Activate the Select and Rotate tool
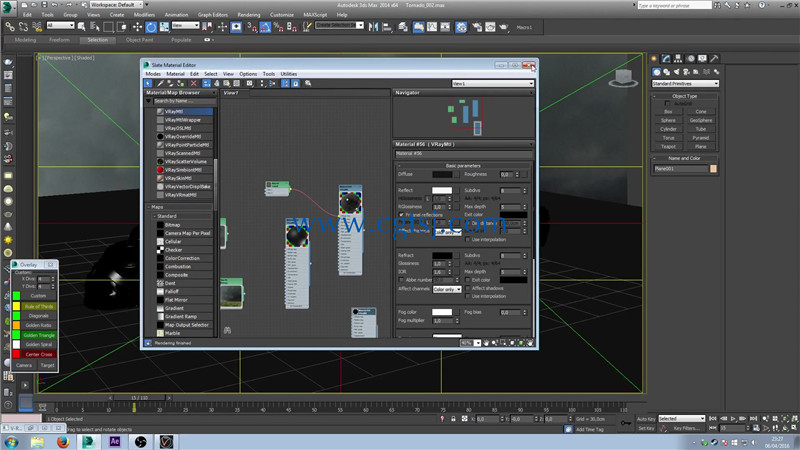Screen dimensions: 800x450 tap(151, 27)
